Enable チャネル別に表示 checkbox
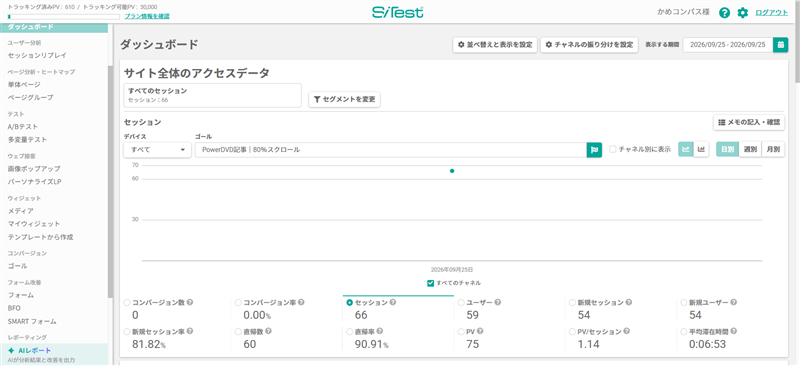Image resolution: width=800 pixels, height=366 pixels. [613, 150]
